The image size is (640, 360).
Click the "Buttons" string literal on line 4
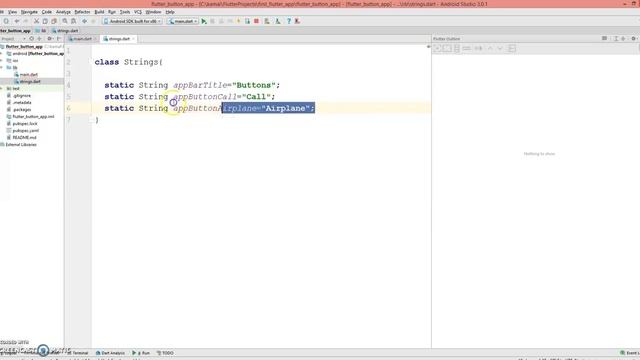[253, 85]
